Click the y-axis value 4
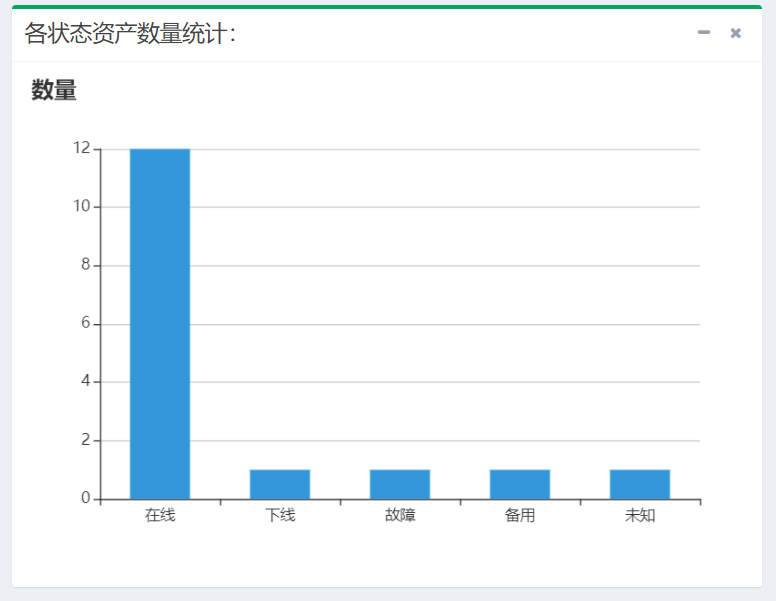This screenshot has width=776, height=601. pyautogui.click(x=86, y=381)
